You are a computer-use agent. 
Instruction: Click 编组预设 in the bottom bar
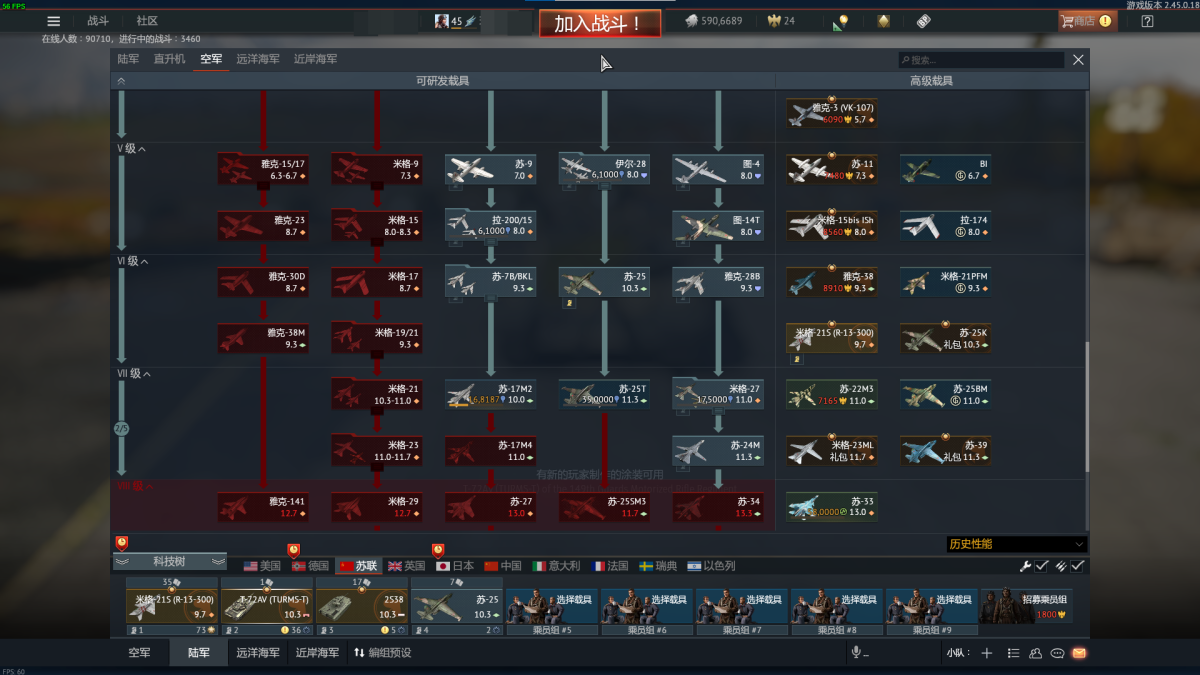pyautogui.click(x=382, y=653)
